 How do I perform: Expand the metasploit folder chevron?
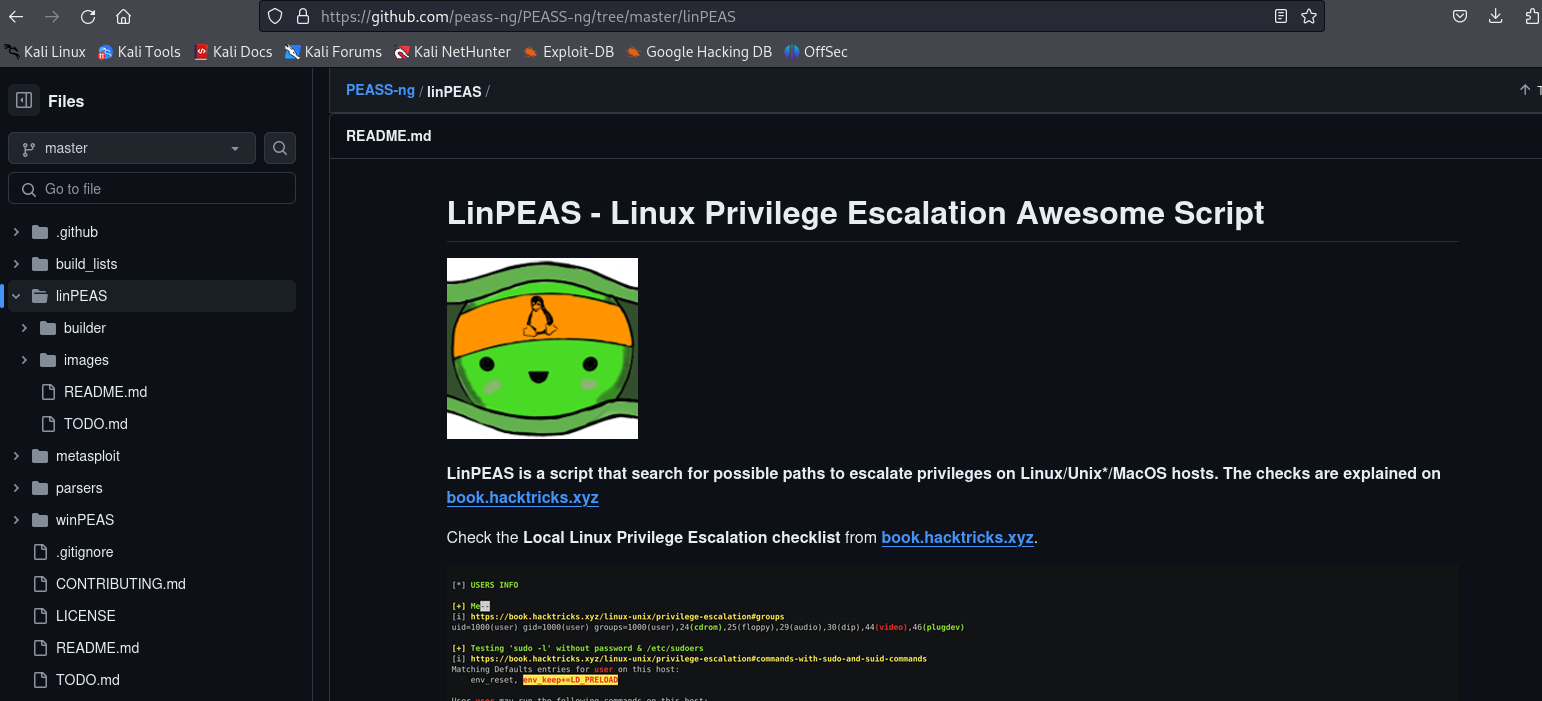16,456
